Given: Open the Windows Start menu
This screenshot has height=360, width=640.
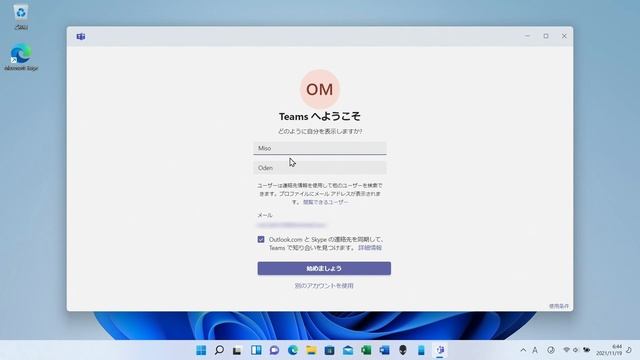Looking at the screenshot, I should point(201,350).
